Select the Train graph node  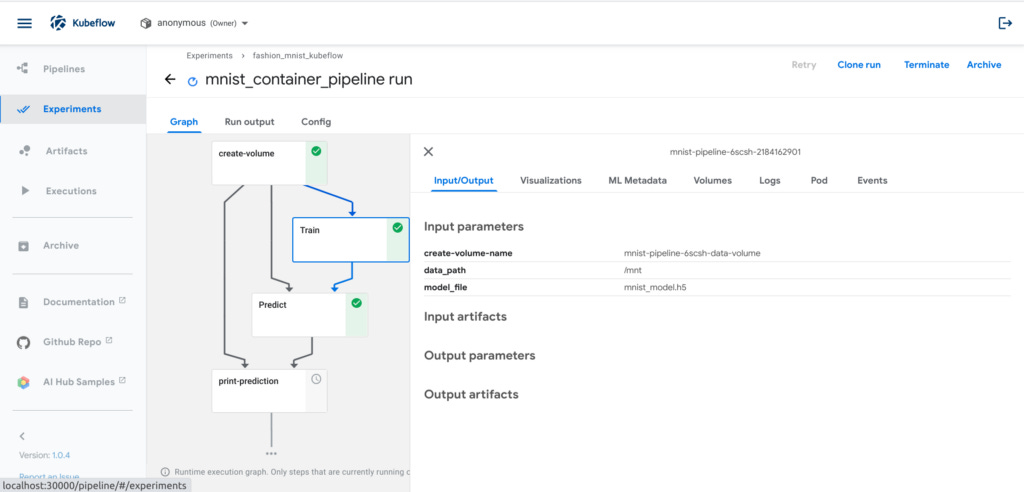[351, 240]
